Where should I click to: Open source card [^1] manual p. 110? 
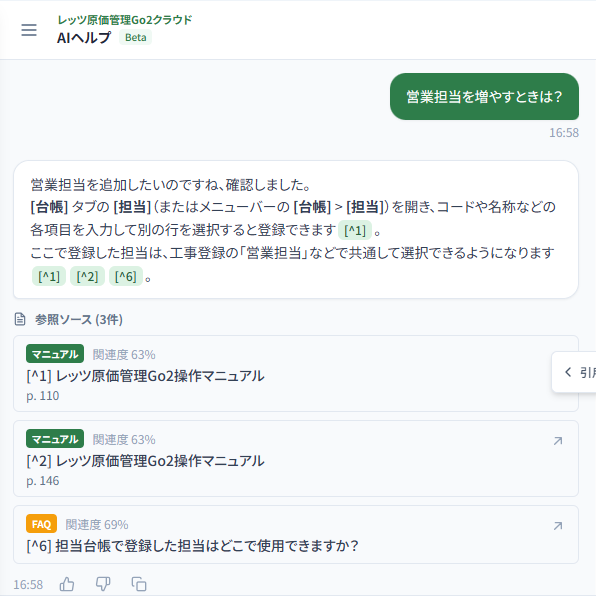click(296, 374)
